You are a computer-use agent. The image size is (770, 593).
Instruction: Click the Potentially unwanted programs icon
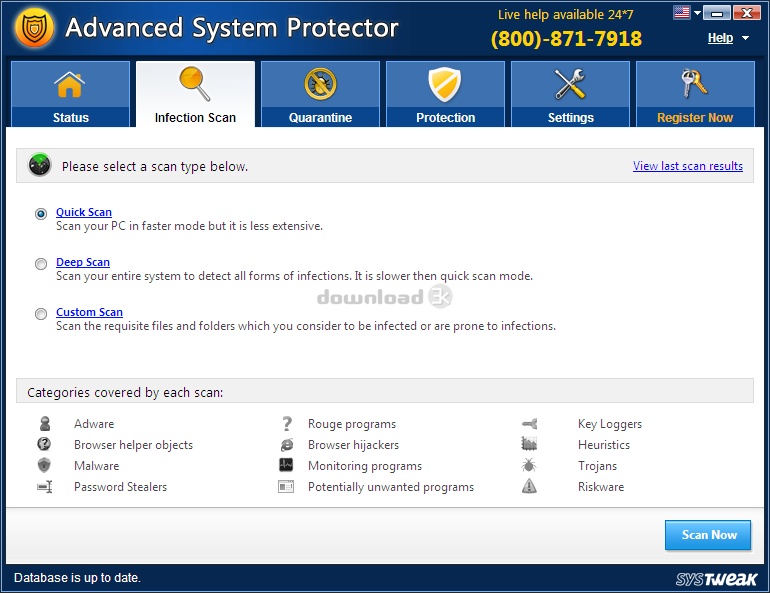(x=286, y=486)
